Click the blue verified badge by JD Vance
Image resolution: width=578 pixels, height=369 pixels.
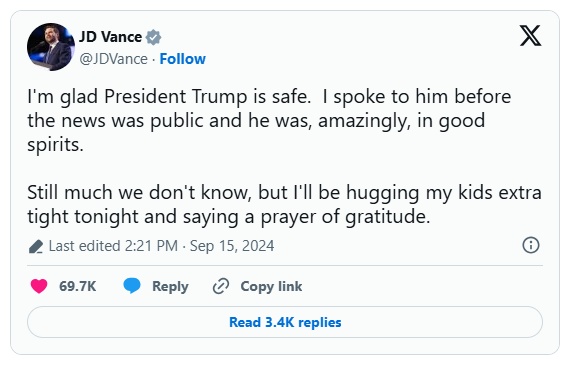(x=153, y=37)
